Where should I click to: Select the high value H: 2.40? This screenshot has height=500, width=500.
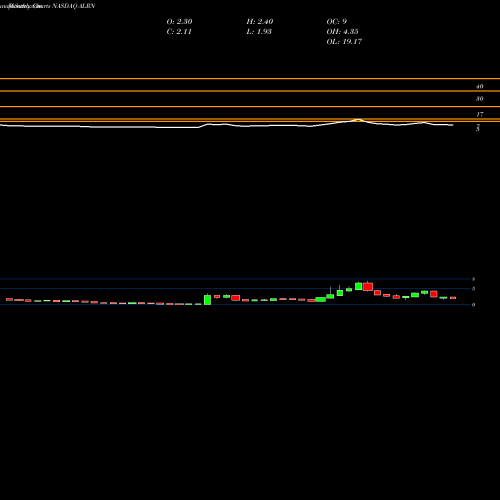coord(260,21)
